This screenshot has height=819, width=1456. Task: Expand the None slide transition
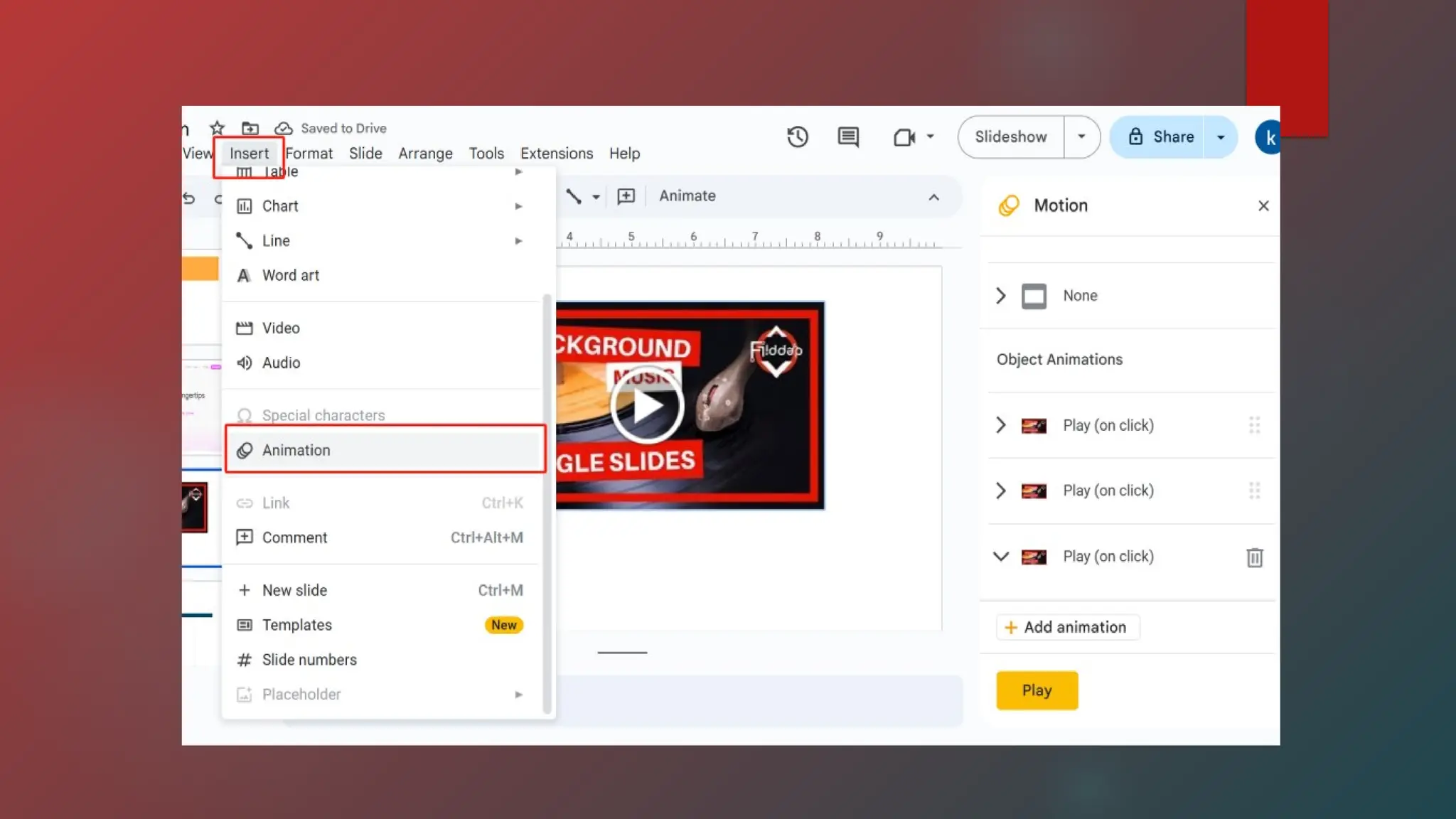[1001, 296]
